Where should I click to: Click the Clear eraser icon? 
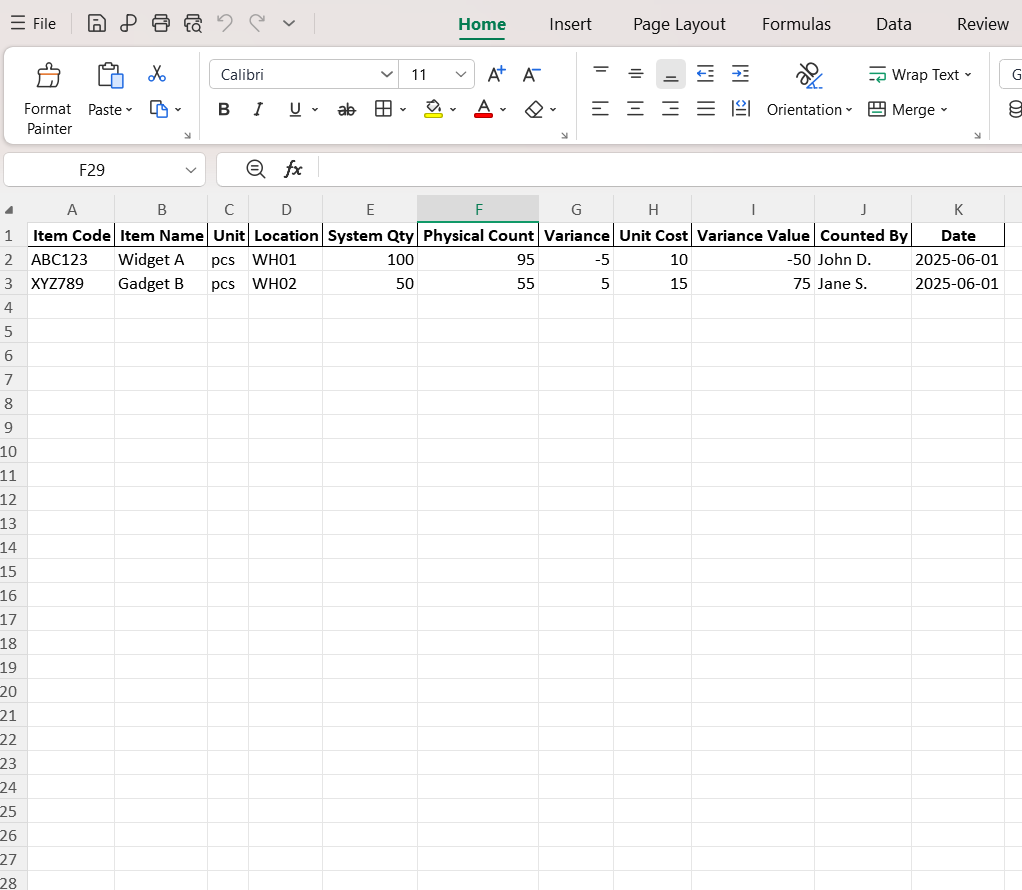(x=534, y=109)
